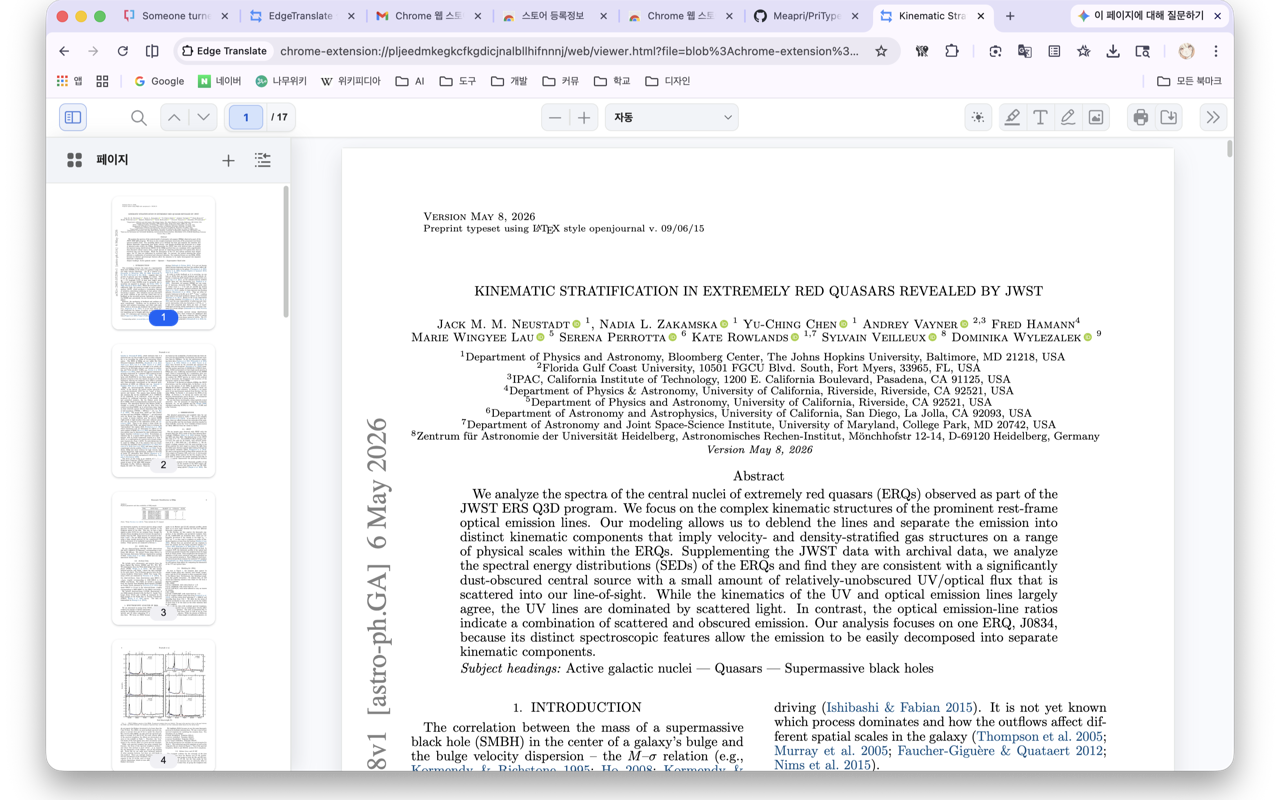Image resolution: width=1280 pixels, height=800 pixels.
Task: Select the add image tool
Action: pos(1096,118)
